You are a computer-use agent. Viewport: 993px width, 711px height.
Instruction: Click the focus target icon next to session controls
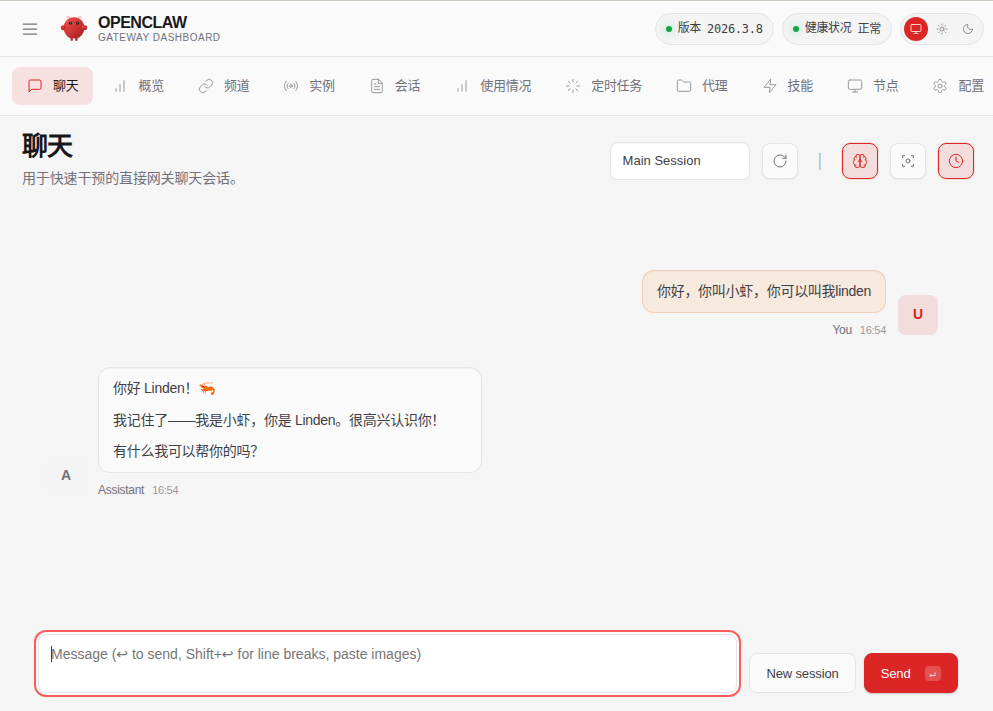pyautogui.click(x=907, y=161)
